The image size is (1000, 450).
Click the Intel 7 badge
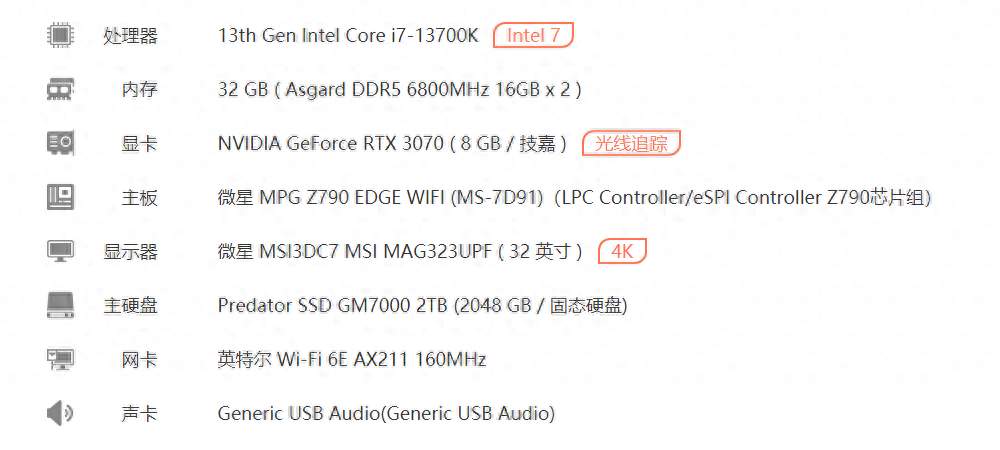click(533, 36)
